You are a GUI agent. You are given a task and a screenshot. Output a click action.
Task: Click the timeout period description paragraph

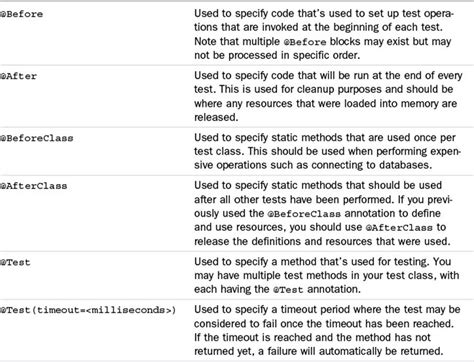[x=327, y=330]
